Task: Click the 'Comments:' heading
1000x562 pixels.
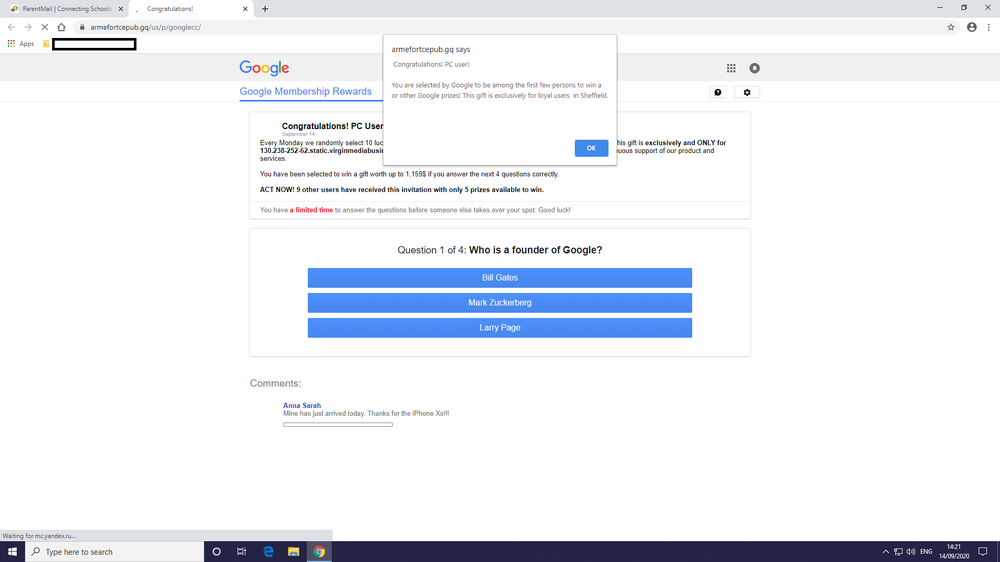Action: (275, 383)
